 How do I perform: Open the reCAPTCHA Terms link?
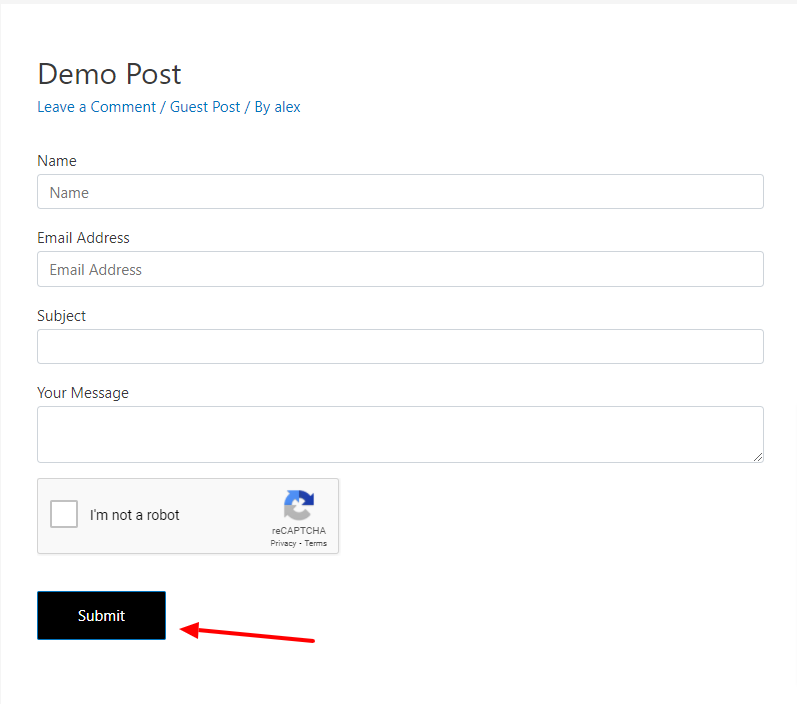316,543
